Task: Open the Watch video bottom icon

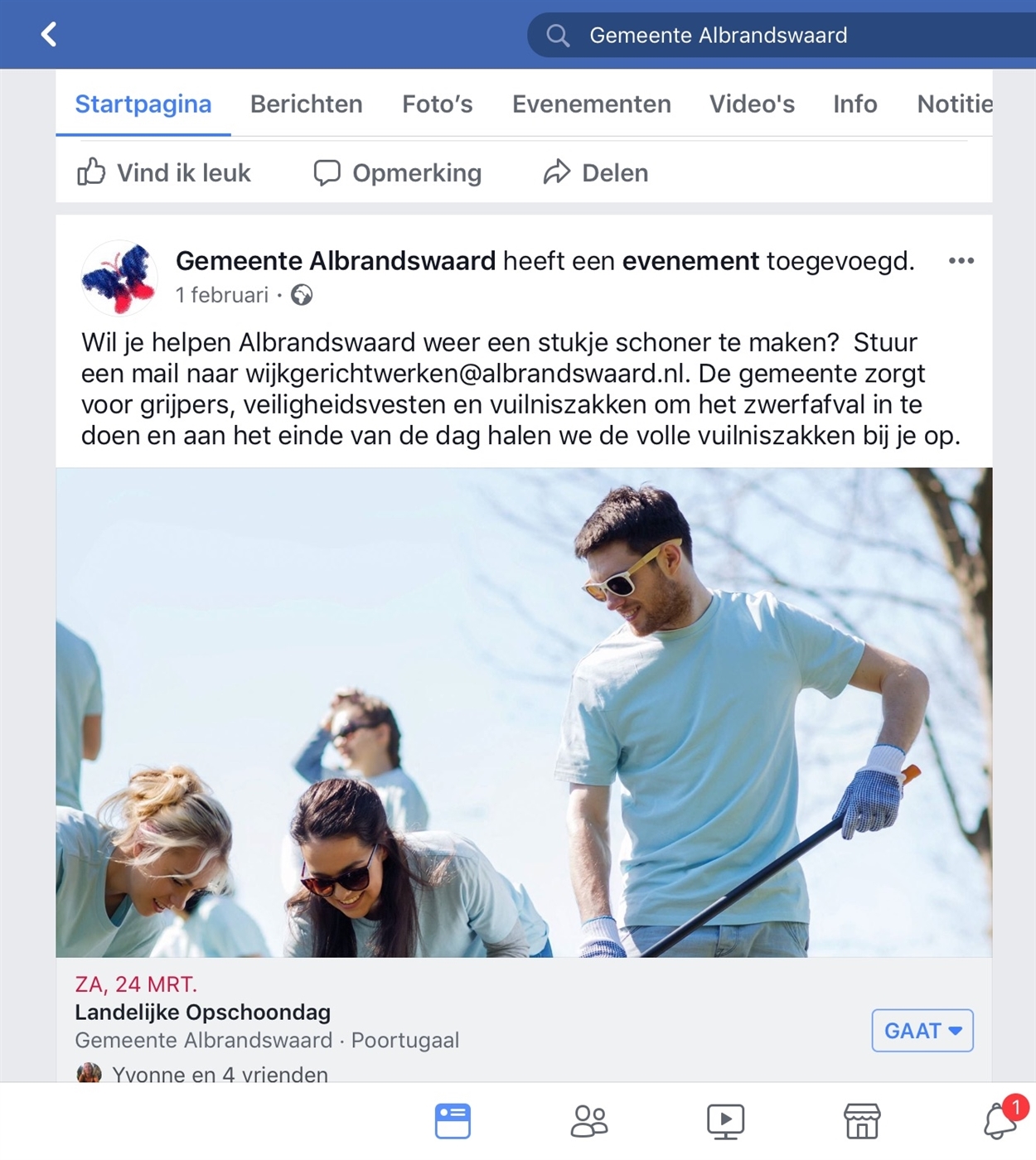Action: tap(725, 1122)
